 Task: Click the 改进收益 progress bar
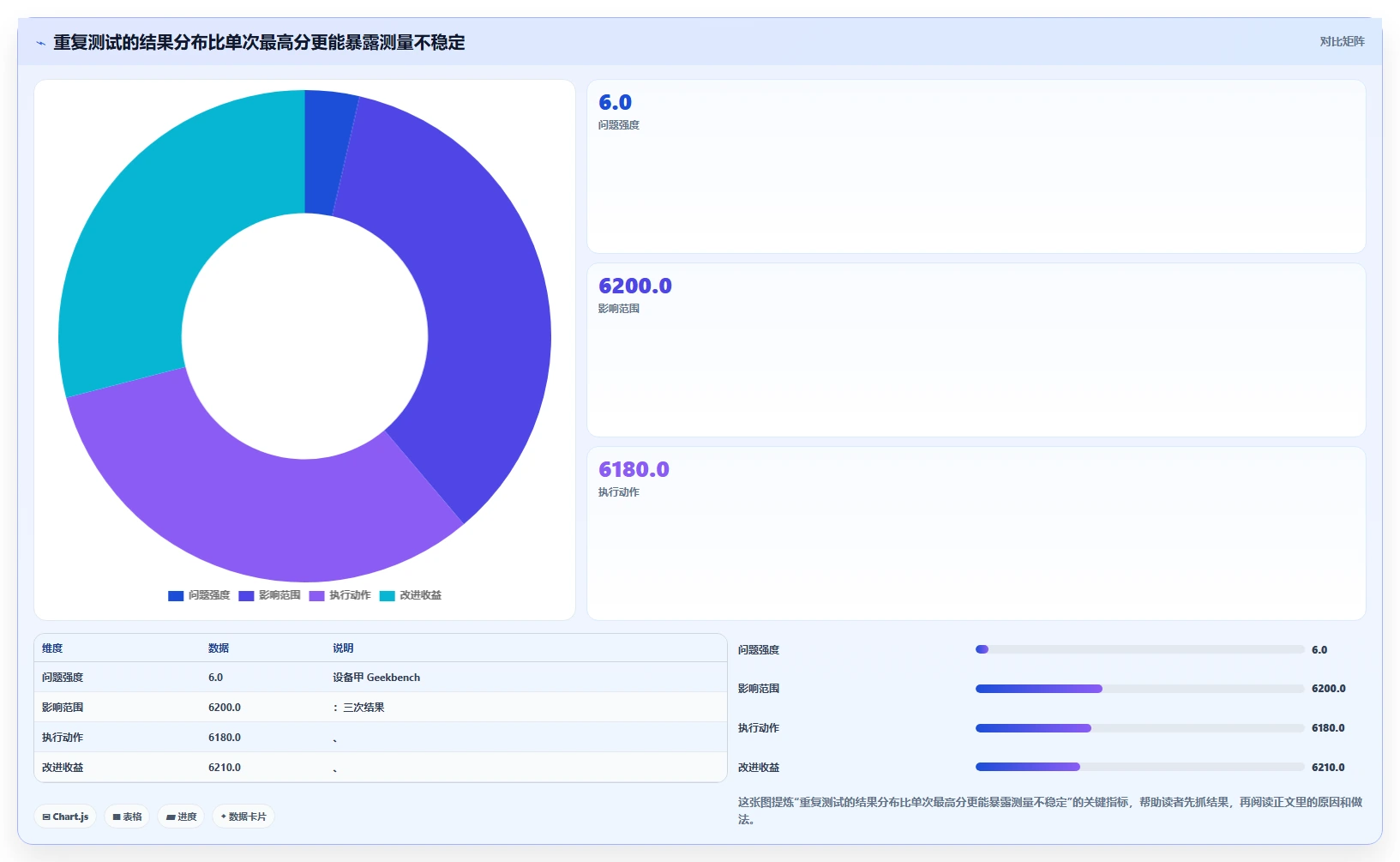[x=1139, y=767]
